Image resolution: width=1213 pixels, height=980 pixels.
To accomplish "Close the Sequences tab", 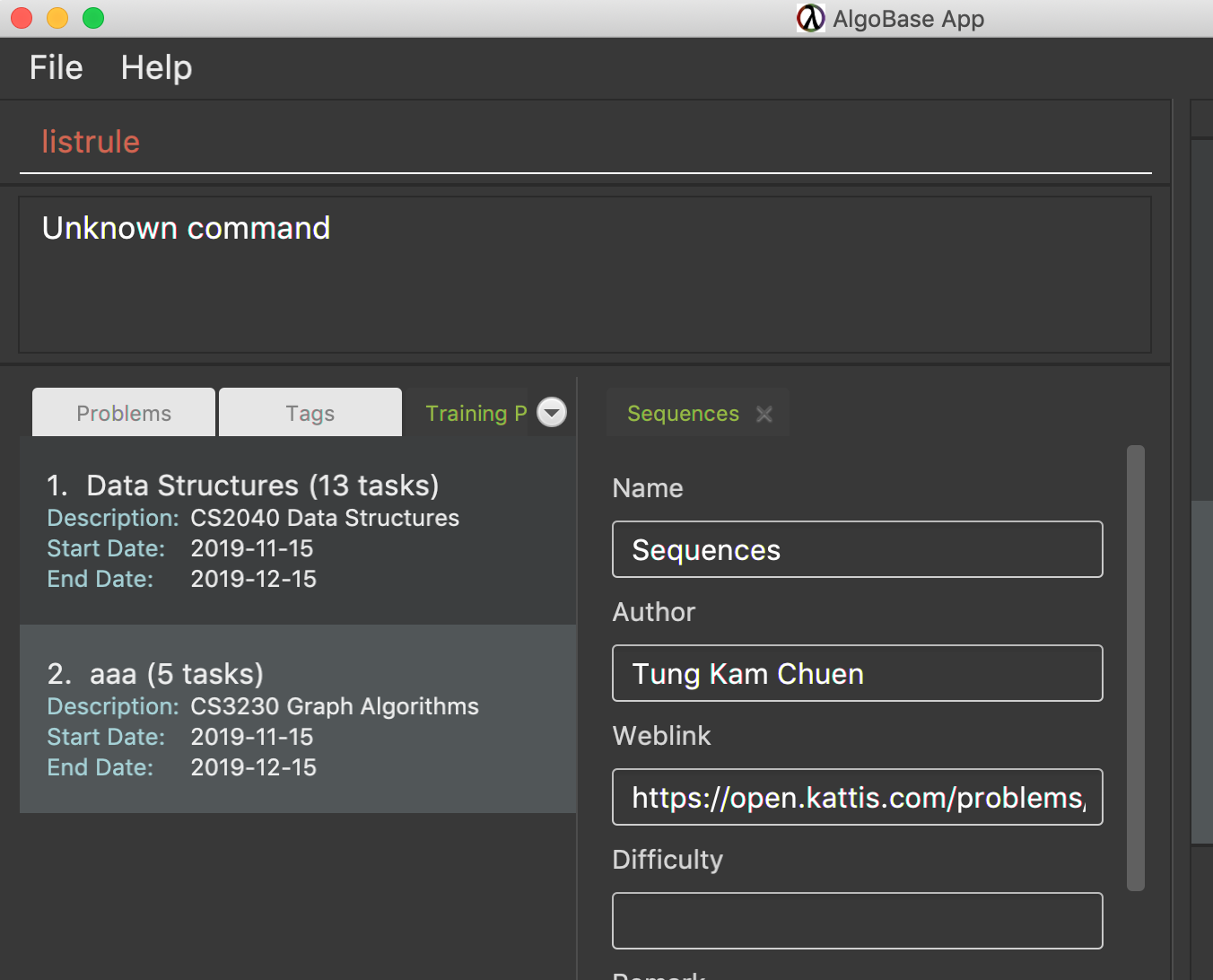I will (764, 414).
